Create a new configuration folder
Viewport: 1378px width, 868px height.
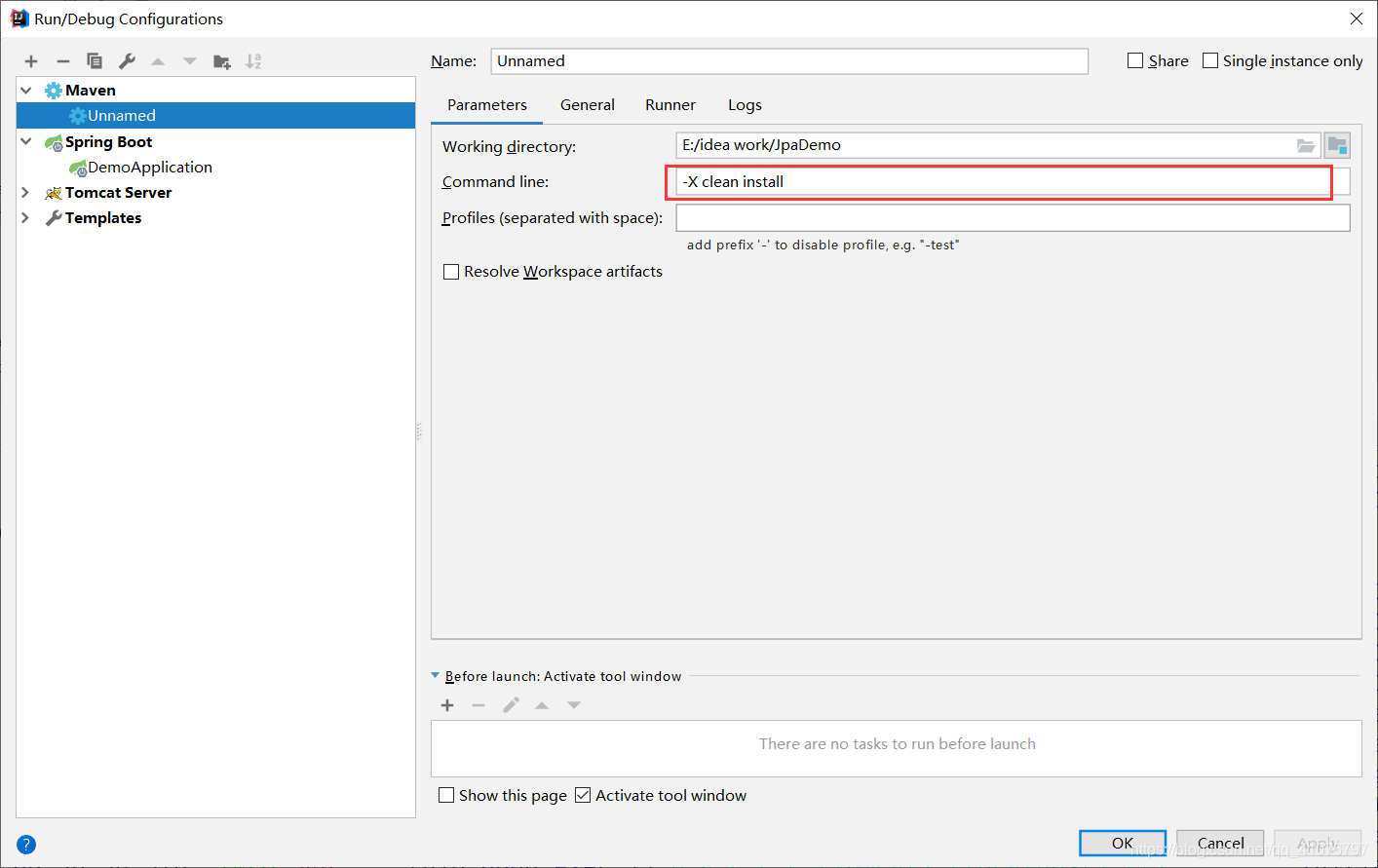click(221, 60)
